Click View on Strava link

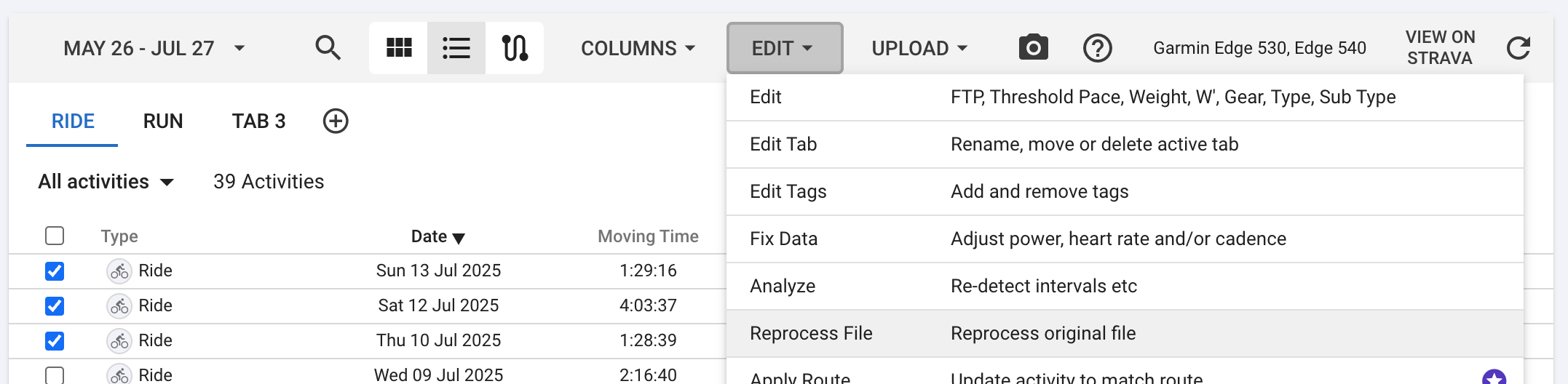click(1439, 47)
